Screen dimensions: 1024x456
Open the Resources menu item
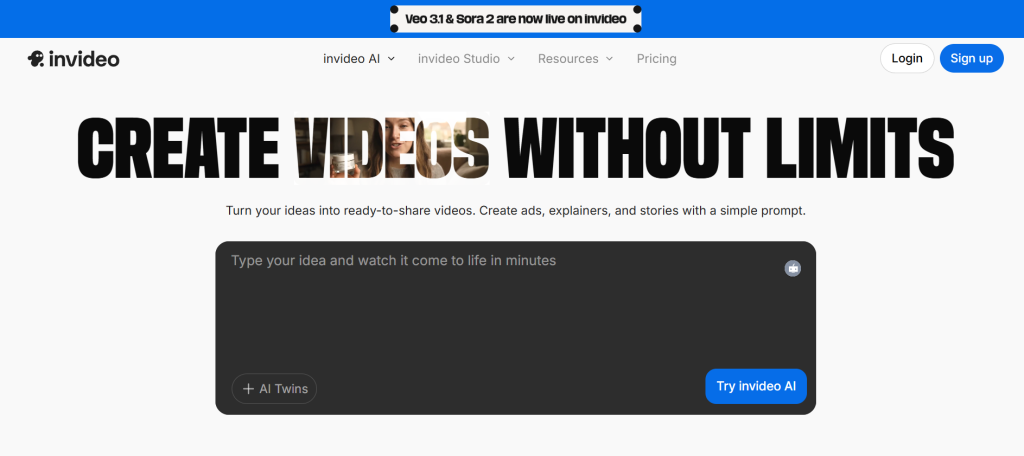click(575, 59)
